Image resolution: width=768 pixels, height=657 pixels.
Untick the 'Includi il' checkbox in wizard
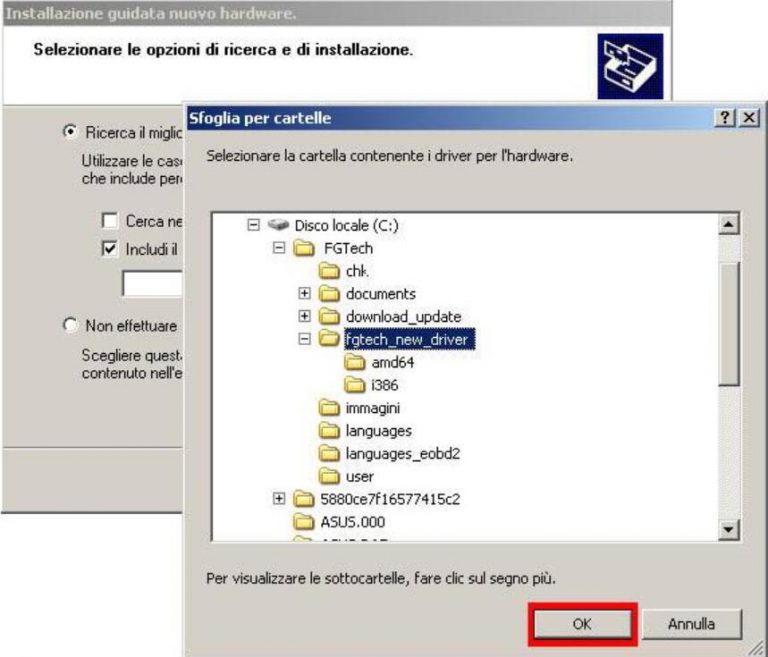click(110, 248)
